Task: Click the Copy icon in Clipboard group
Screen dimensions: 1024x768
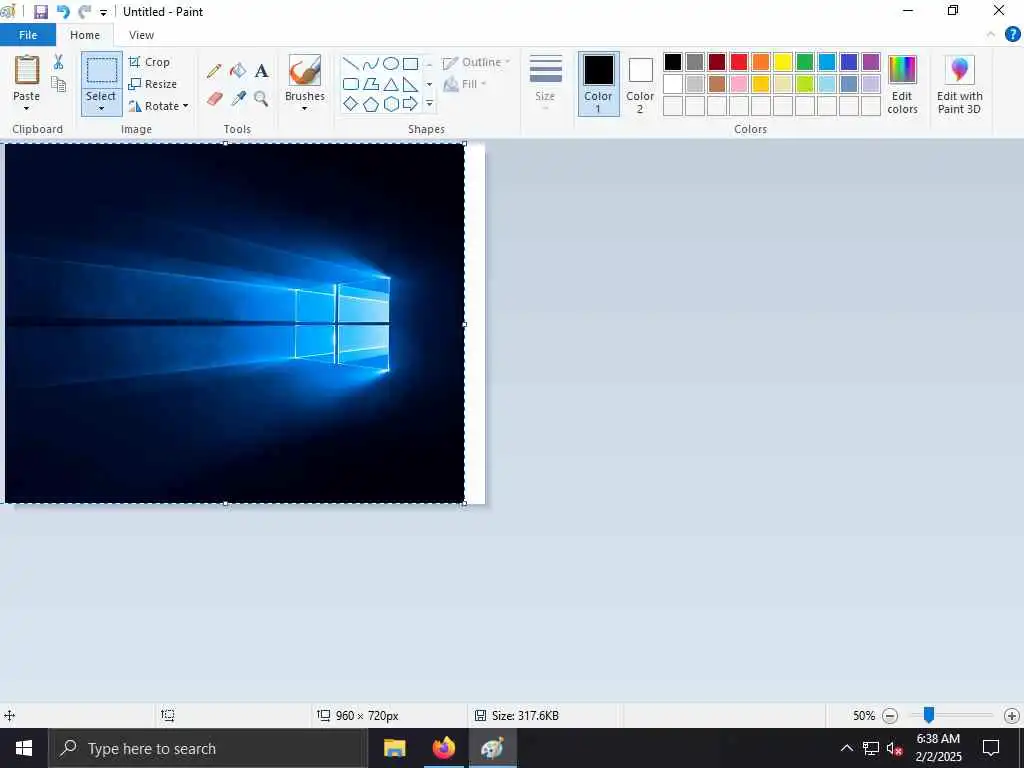Action: coord(58,84)
